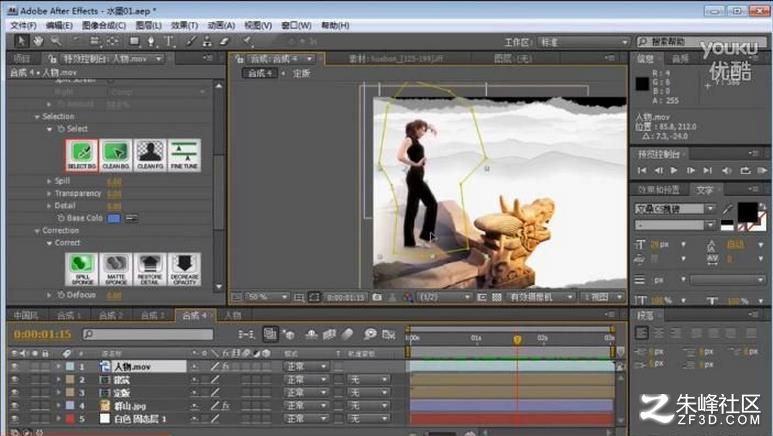Jump to last frame in preview
This screenshot has width=773, height=436.
pyautogui.click(x=708, y=171)
